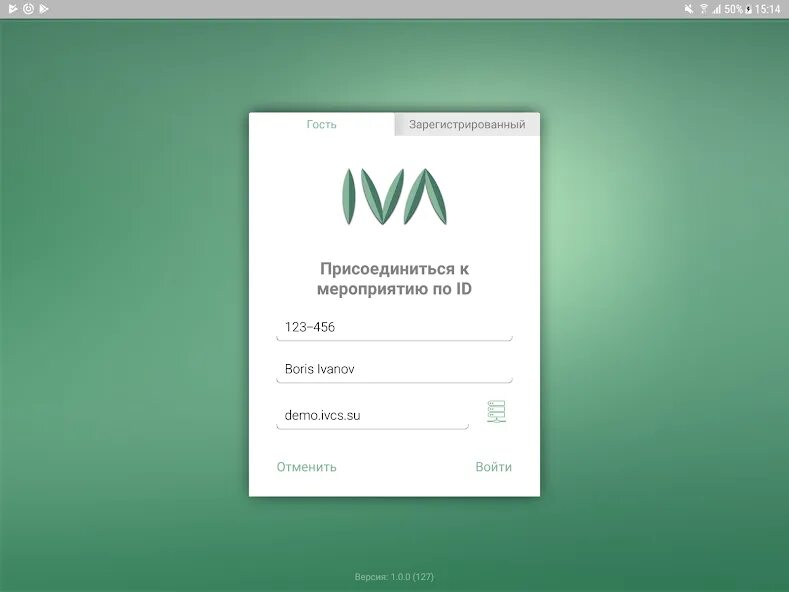789x592 pixels.
Task: Switch to the Гость tab
Action: 322,124
